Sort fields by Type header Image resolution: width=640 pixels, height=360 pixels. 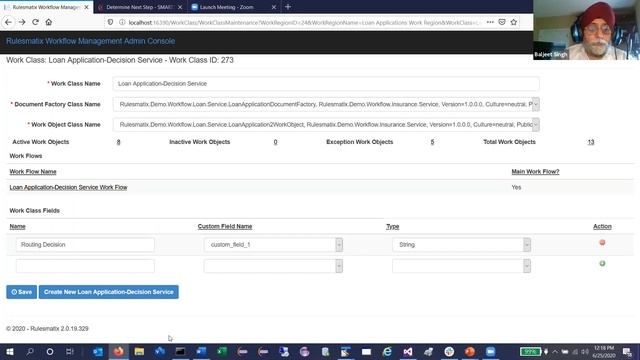[x=393, y=227]
